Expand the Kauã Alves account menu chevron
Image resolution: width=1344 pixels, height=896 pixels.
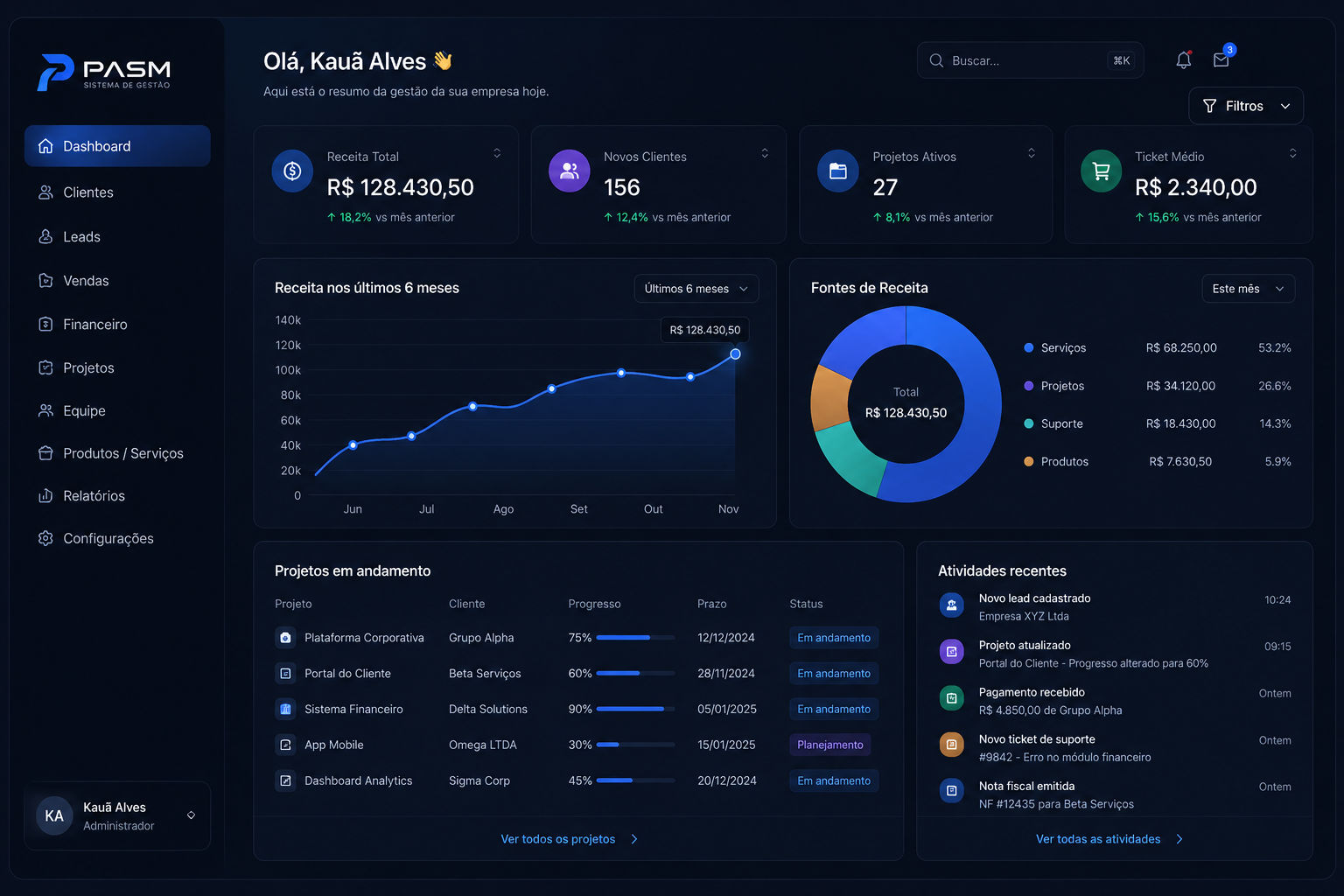coord(191,815)
